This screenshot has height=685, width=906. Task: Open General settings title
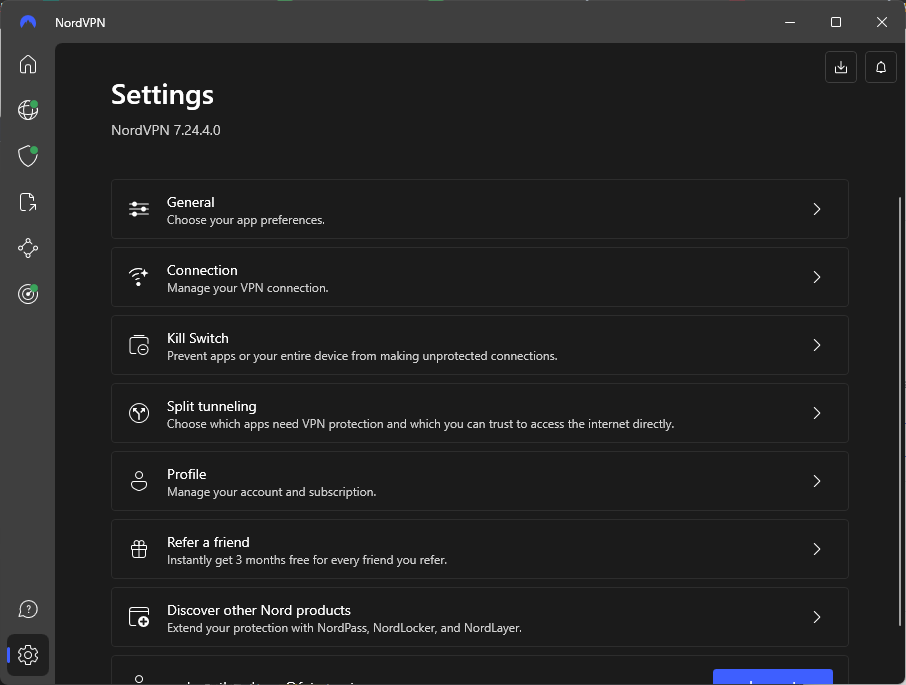[x=191, y=202]
